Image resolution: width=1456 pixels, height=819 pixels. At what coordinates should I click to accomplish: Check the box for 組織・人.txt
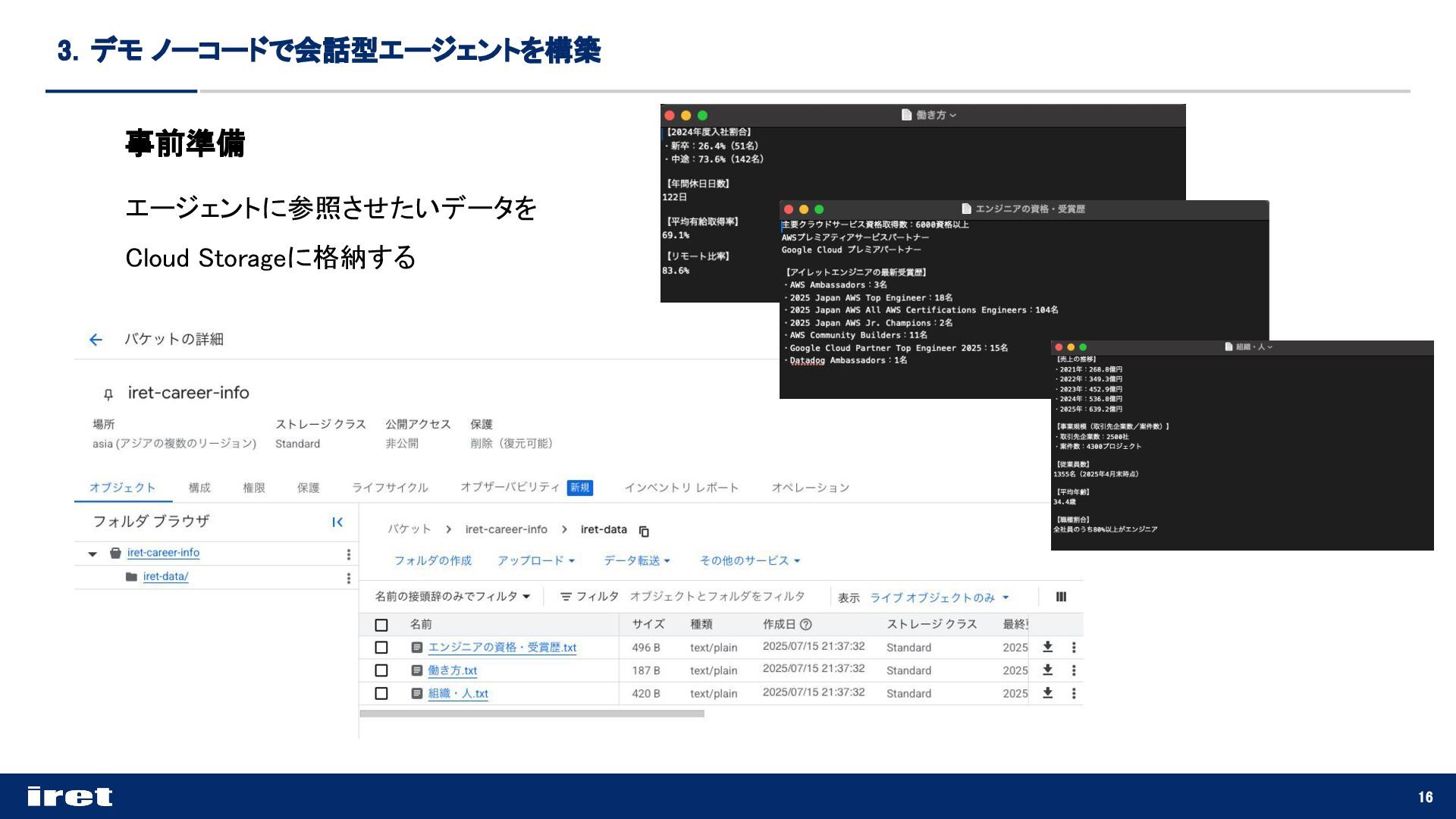point(381,693)
